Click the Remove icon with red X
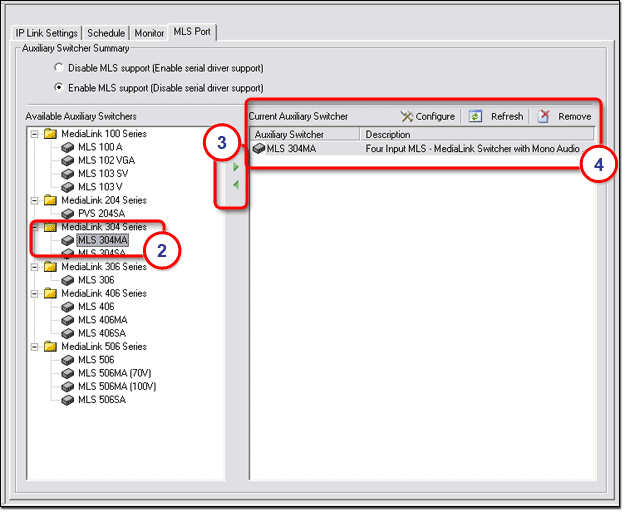The width and height of the screenshot is (630, 513). (x=543, y=116)
